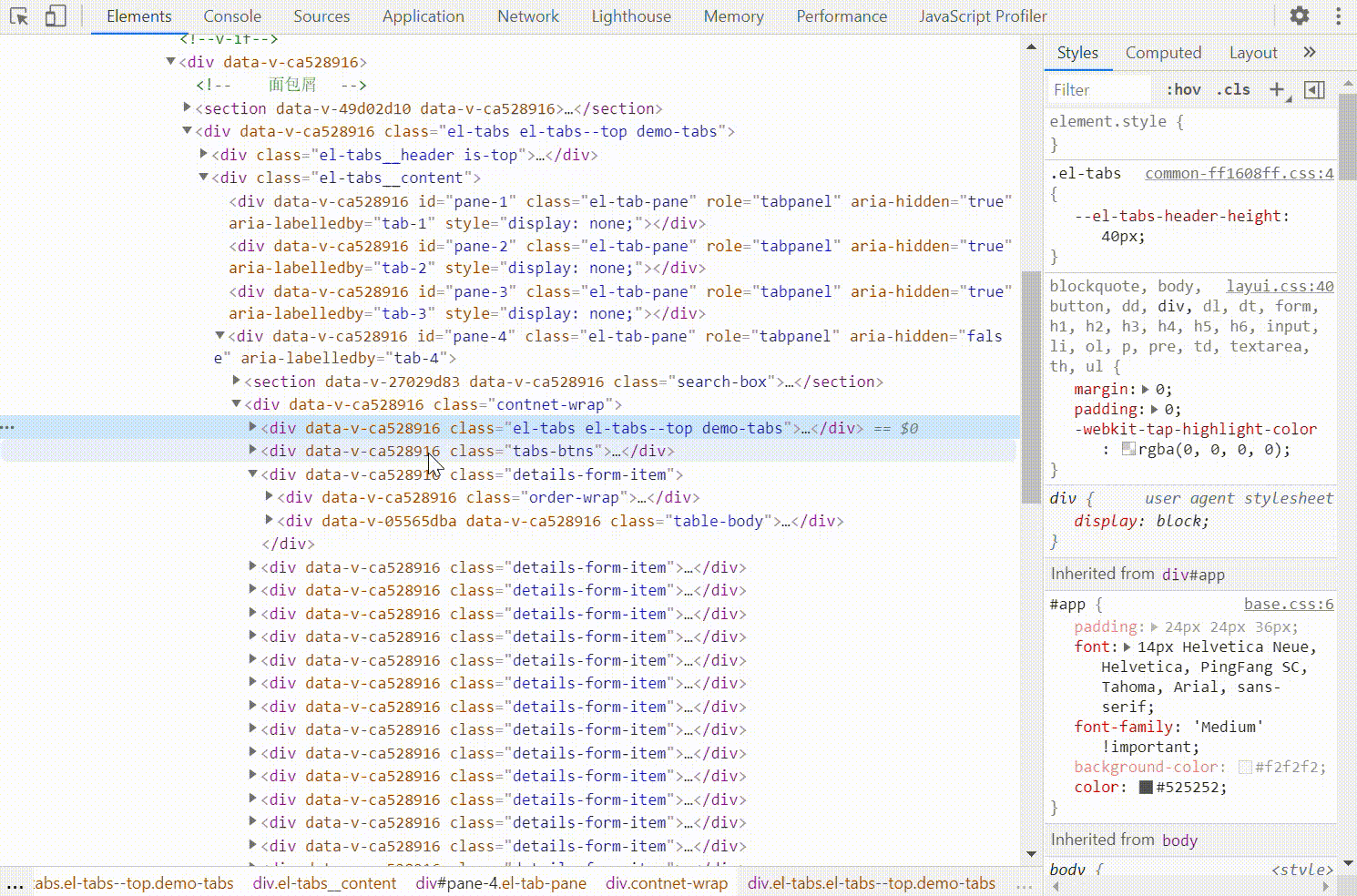Select the pane-2 tab pane row
The height and width of the screenshot is (896, 1357).
click(620, 257)
